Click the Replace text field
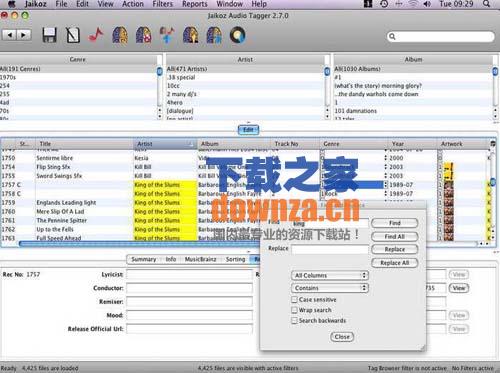The image size is (500, 373). 330,249
